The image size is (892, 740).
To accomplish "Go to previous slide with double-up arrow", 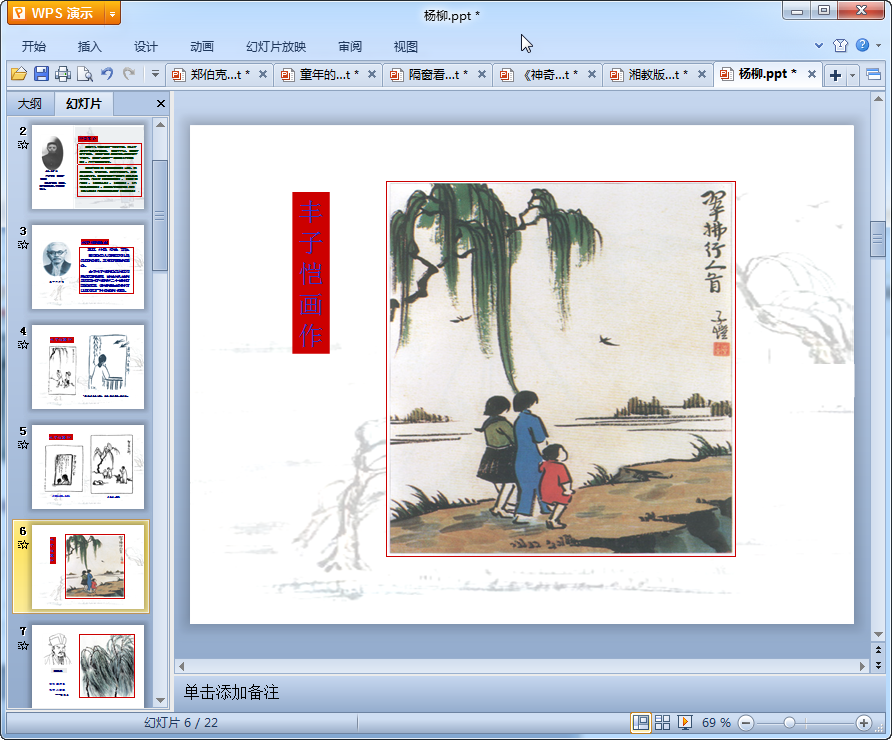I will [878, 650].
